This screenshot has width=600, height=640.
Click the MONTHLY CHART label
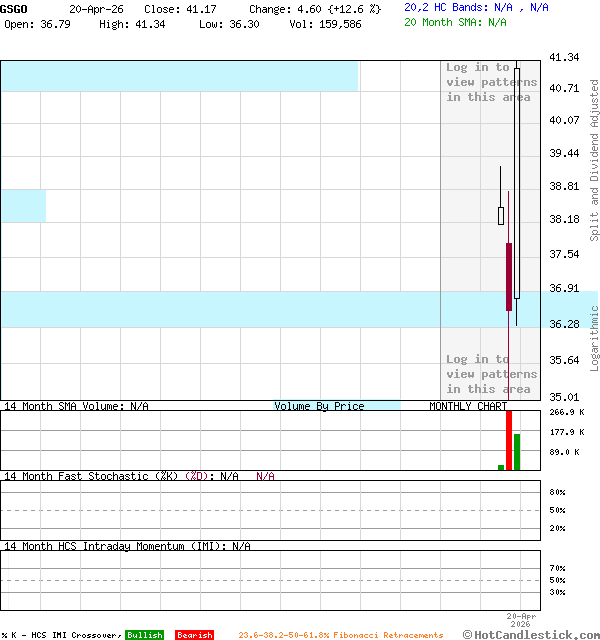click(x=468, y=406)
